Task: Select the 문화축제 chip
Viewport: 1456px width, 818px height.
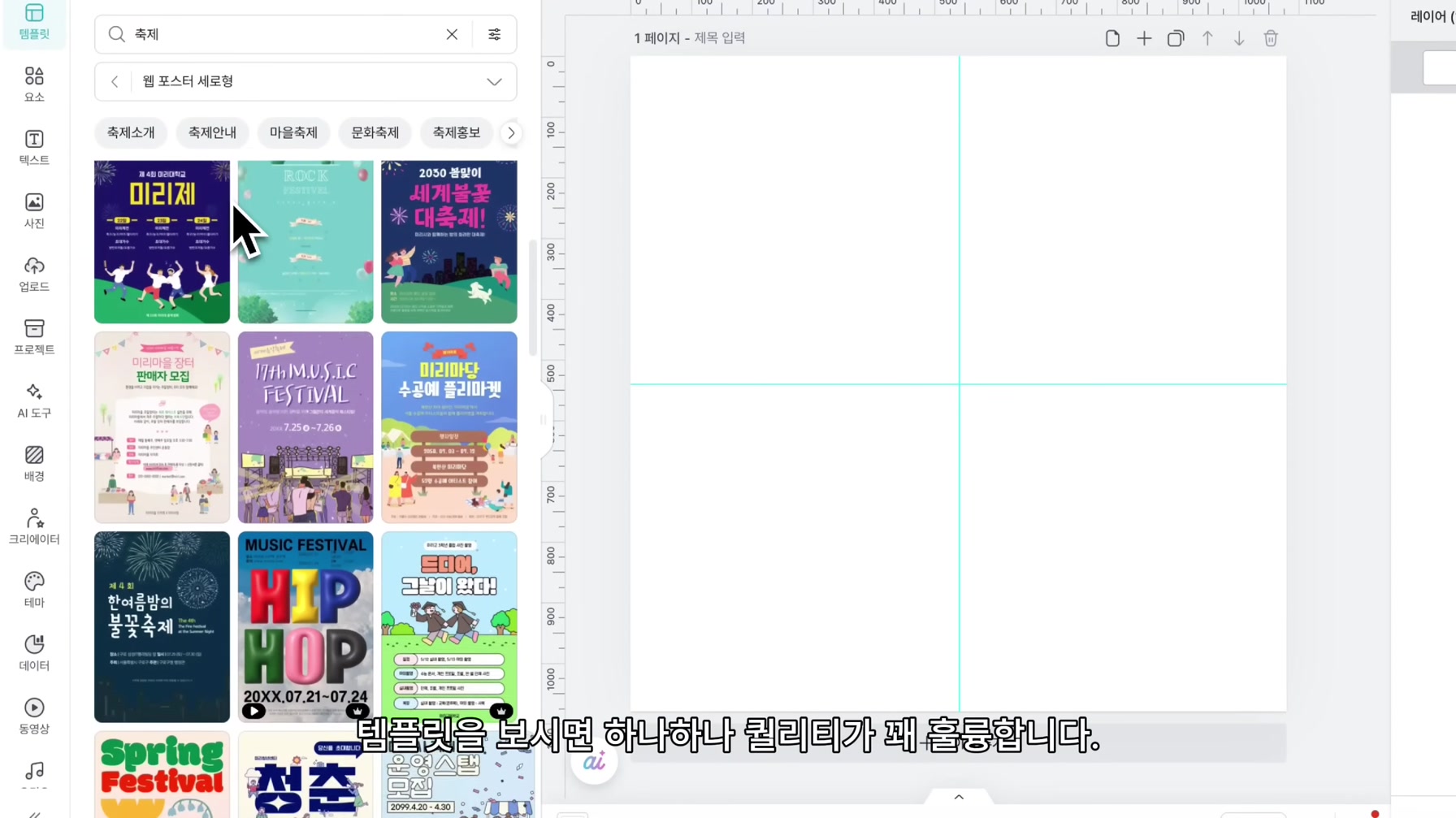Action: pyautogui.click(x=375, y=132)
